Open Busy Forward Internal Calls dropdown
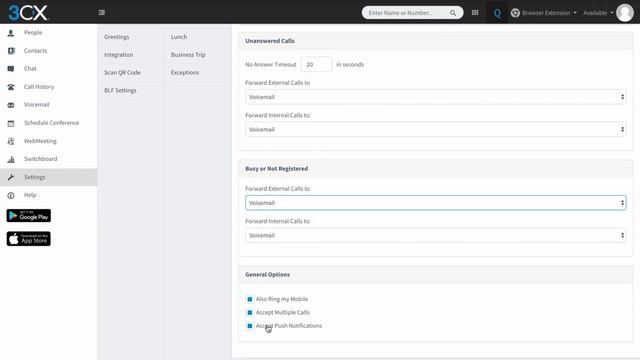Viewport: 640px width, 360px height. (x=436, y=236)
